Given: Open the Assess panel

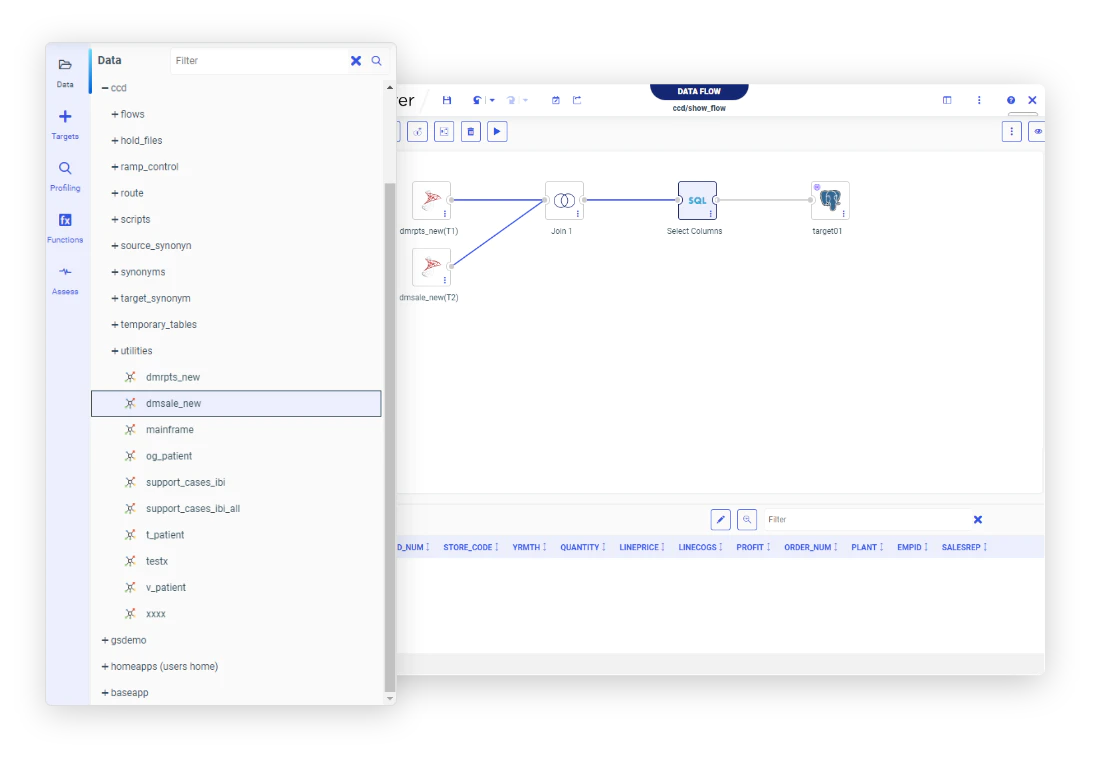Looking at the screenshot, I should (x=65, y=280).
